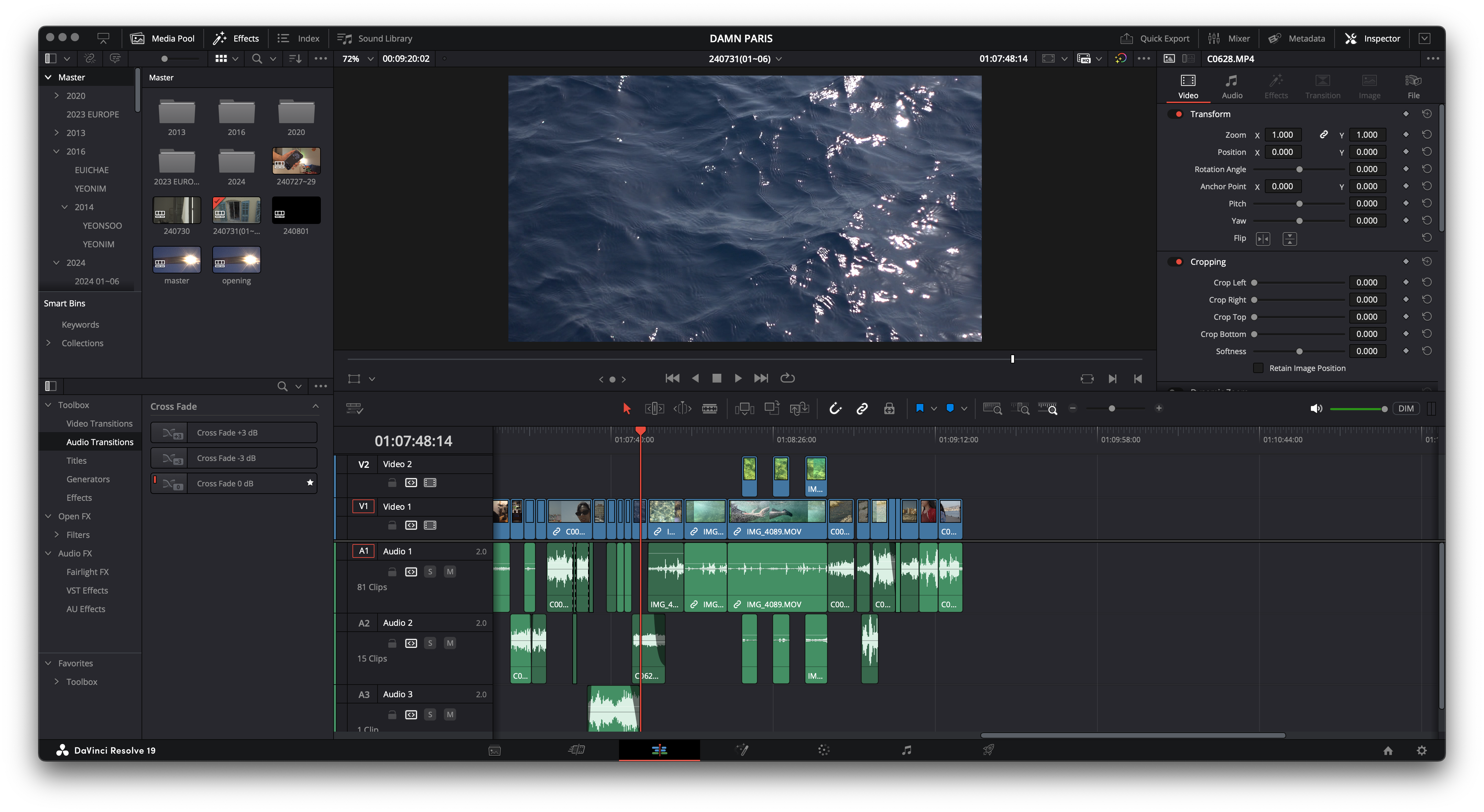Open the Fairlight page music note icon

[906, 750]
